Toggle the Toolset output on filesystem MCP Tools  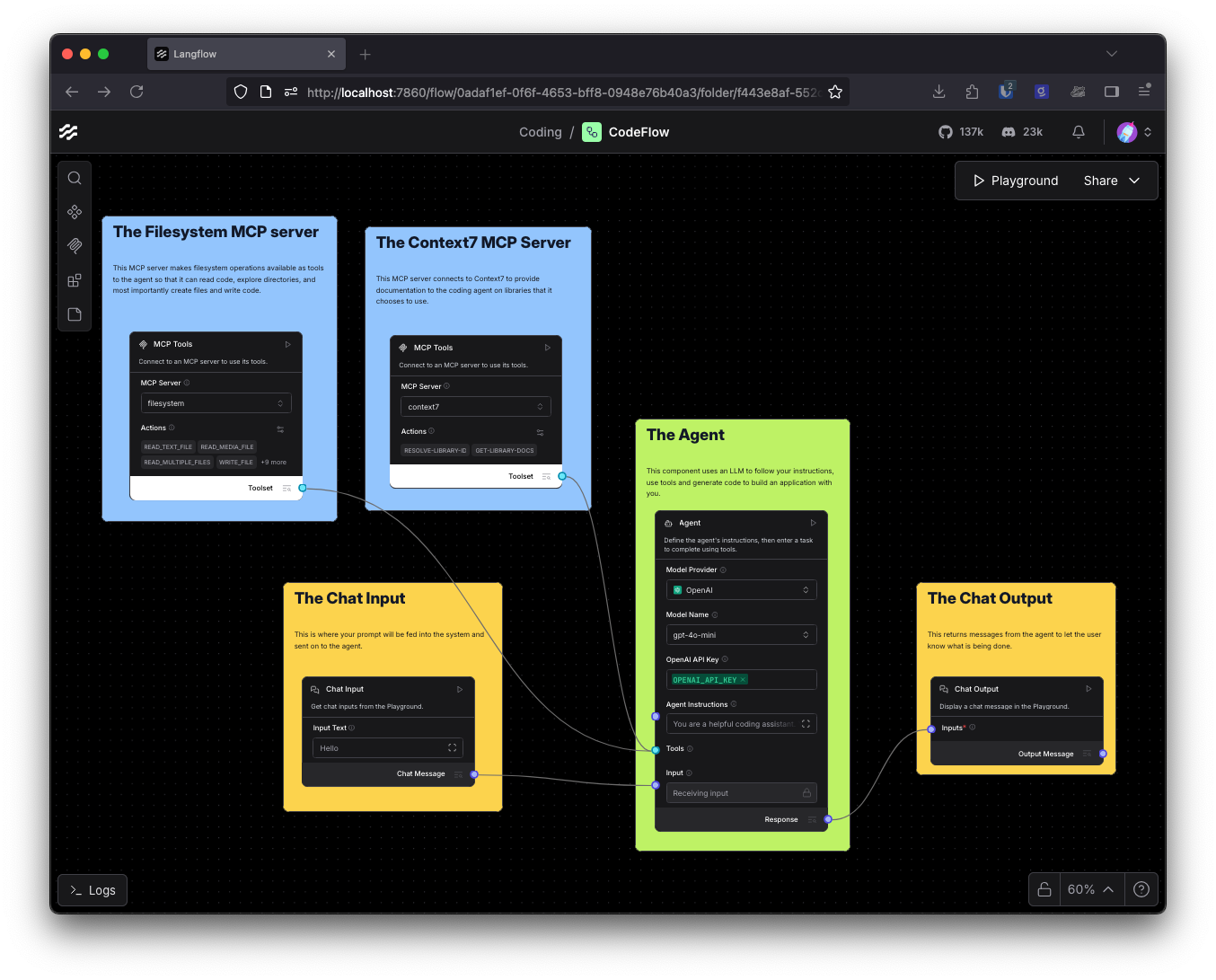[287, 488]
